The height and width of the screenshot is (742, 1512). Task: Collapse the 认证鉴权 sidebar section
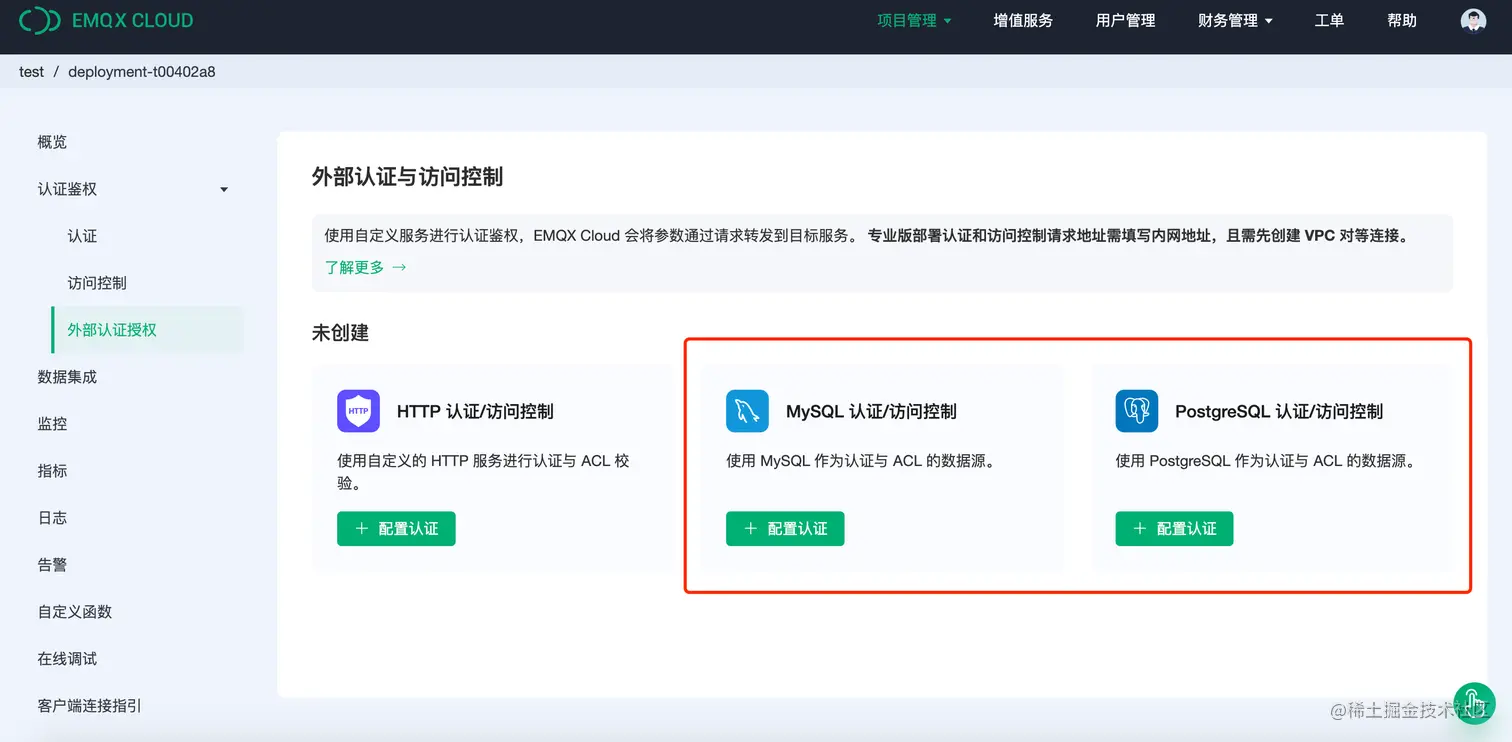223,189
